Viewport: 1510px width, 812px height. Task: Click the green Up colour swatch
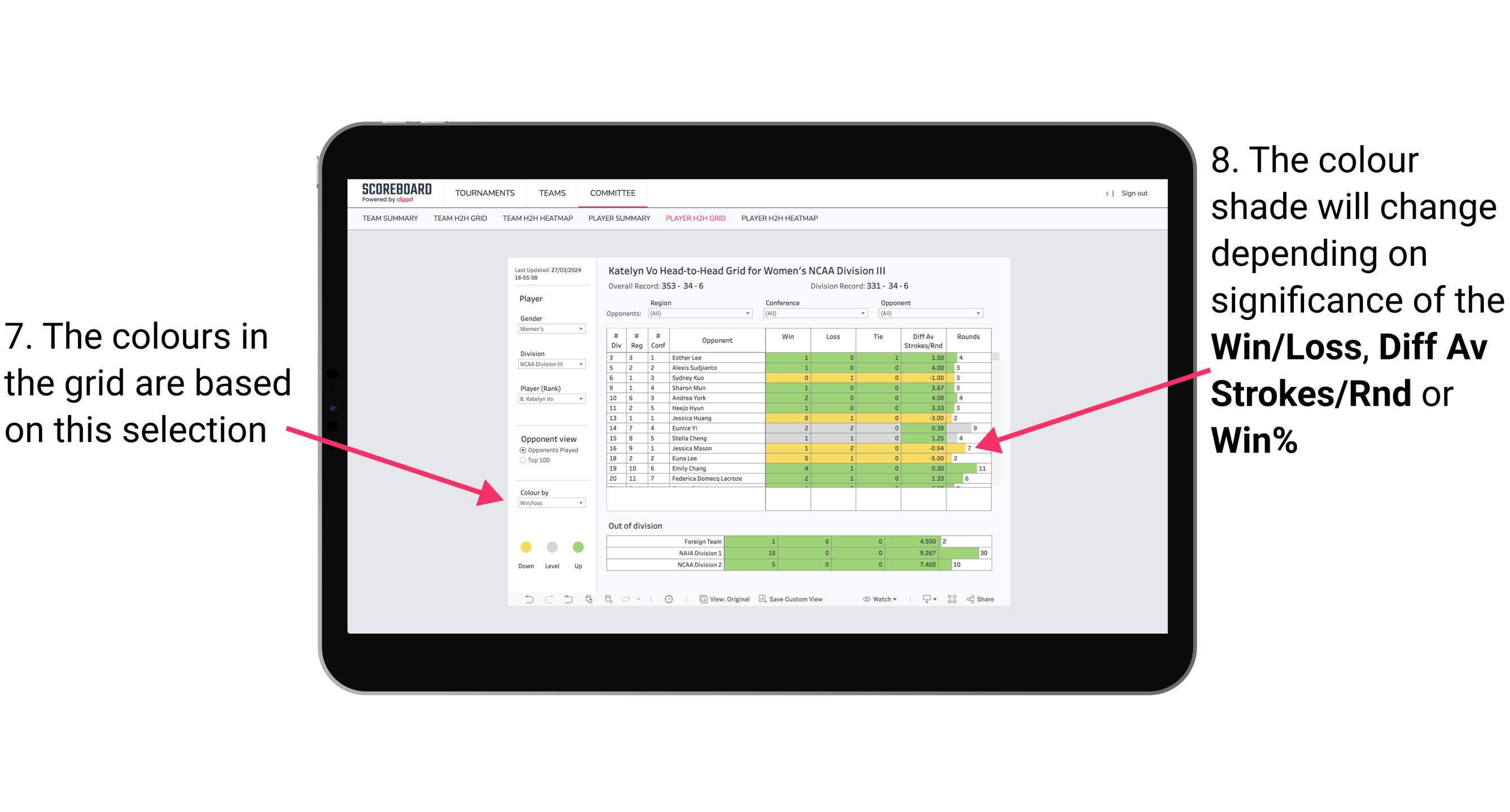click(x=578, y=548)
